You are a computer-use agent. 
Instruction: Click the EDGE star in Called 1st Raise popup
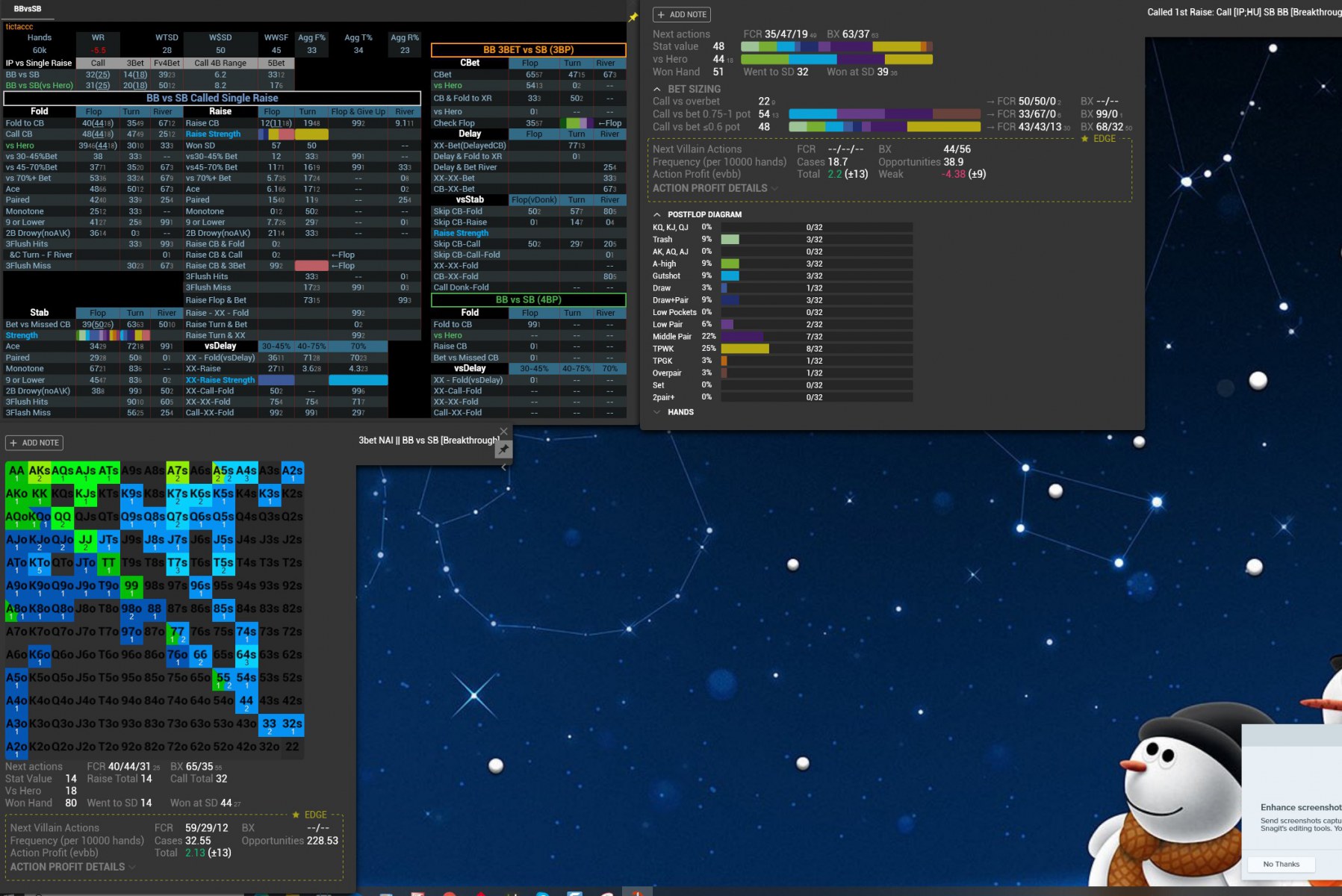1084,139
